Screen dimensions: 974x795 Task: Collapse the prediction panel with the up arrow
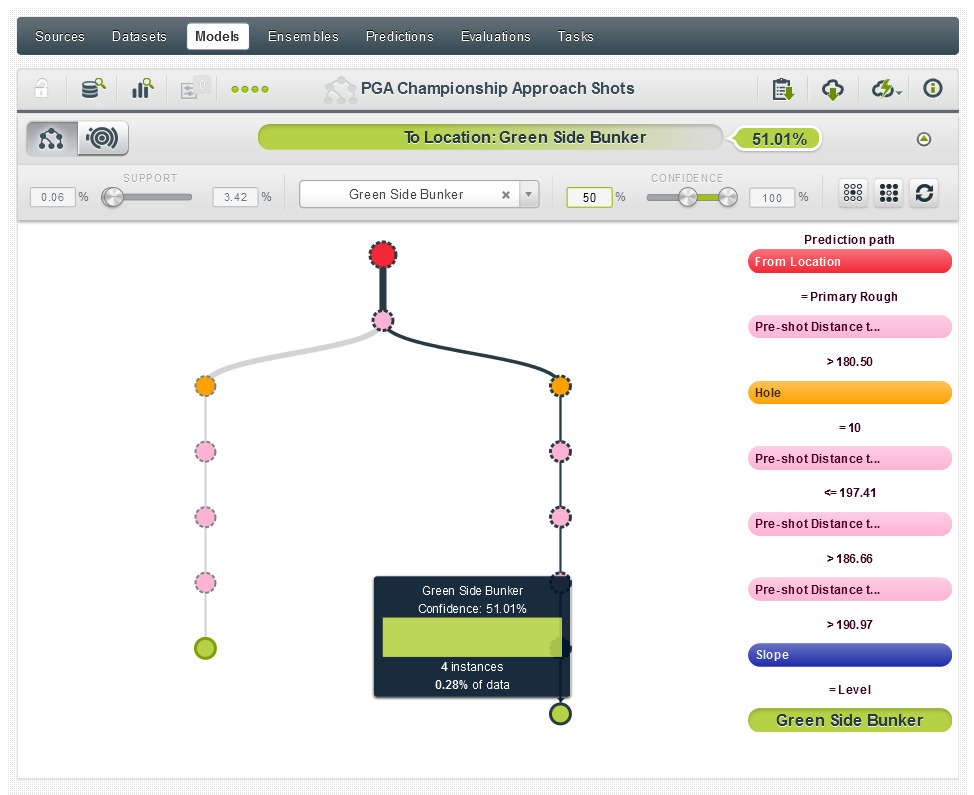[x=924, y=139]
